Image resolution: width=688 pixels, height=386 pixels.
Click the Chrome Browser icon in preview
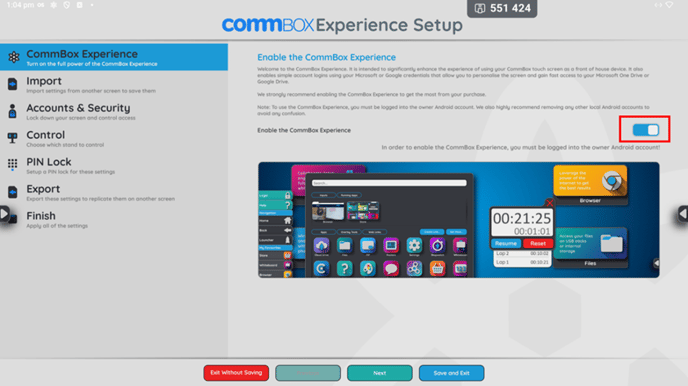[612, 181]
